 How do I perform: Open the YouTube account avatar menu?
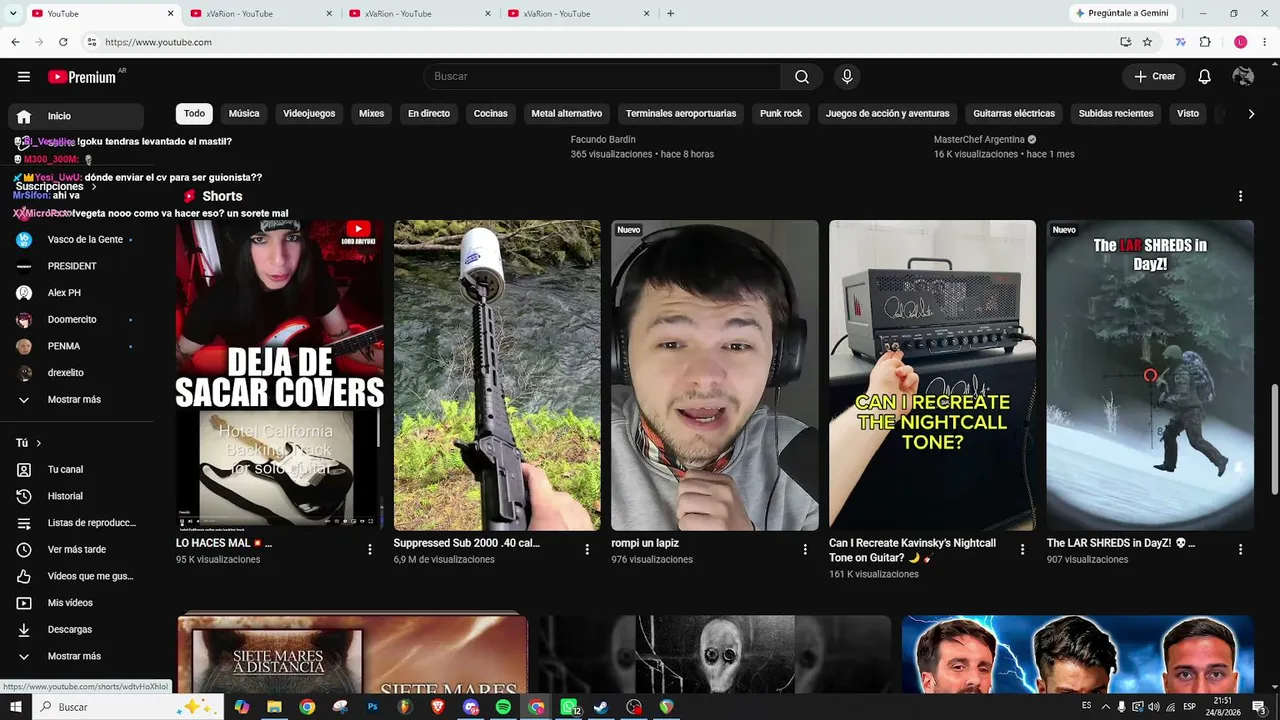[1243, 77]
